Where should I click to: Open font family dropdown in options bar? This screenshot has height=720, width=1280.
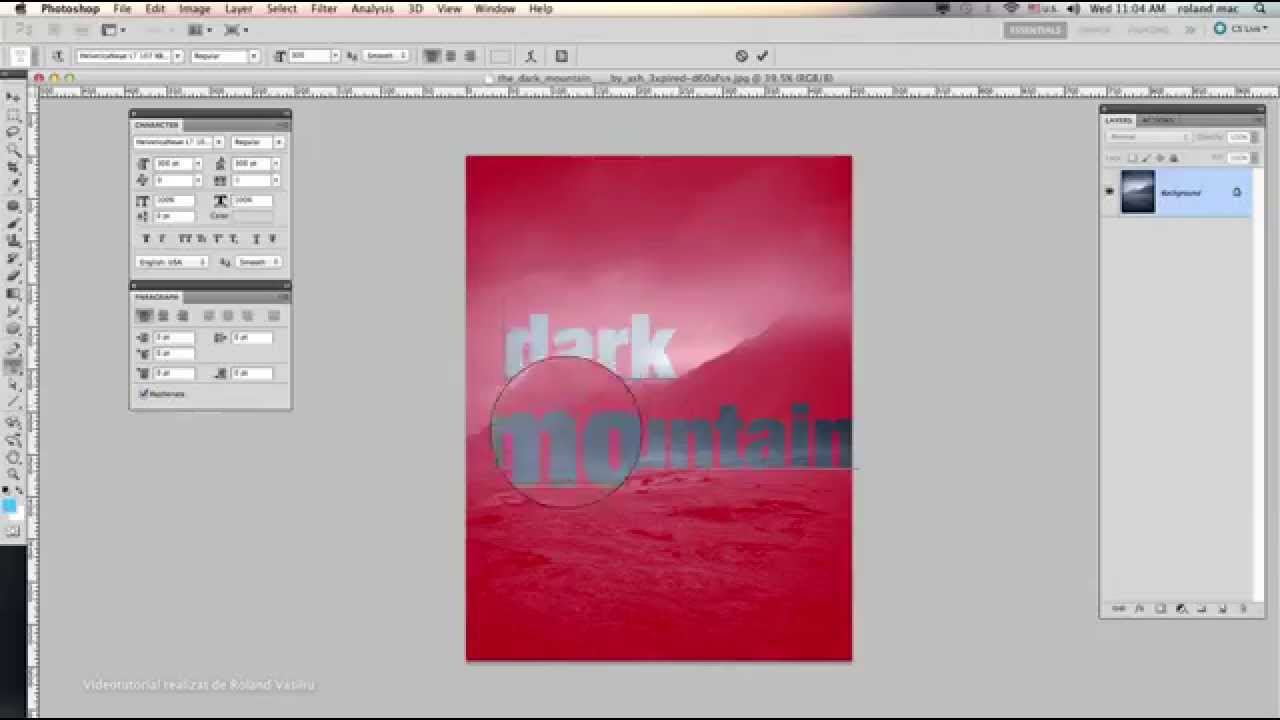click(x=178, y=56)
